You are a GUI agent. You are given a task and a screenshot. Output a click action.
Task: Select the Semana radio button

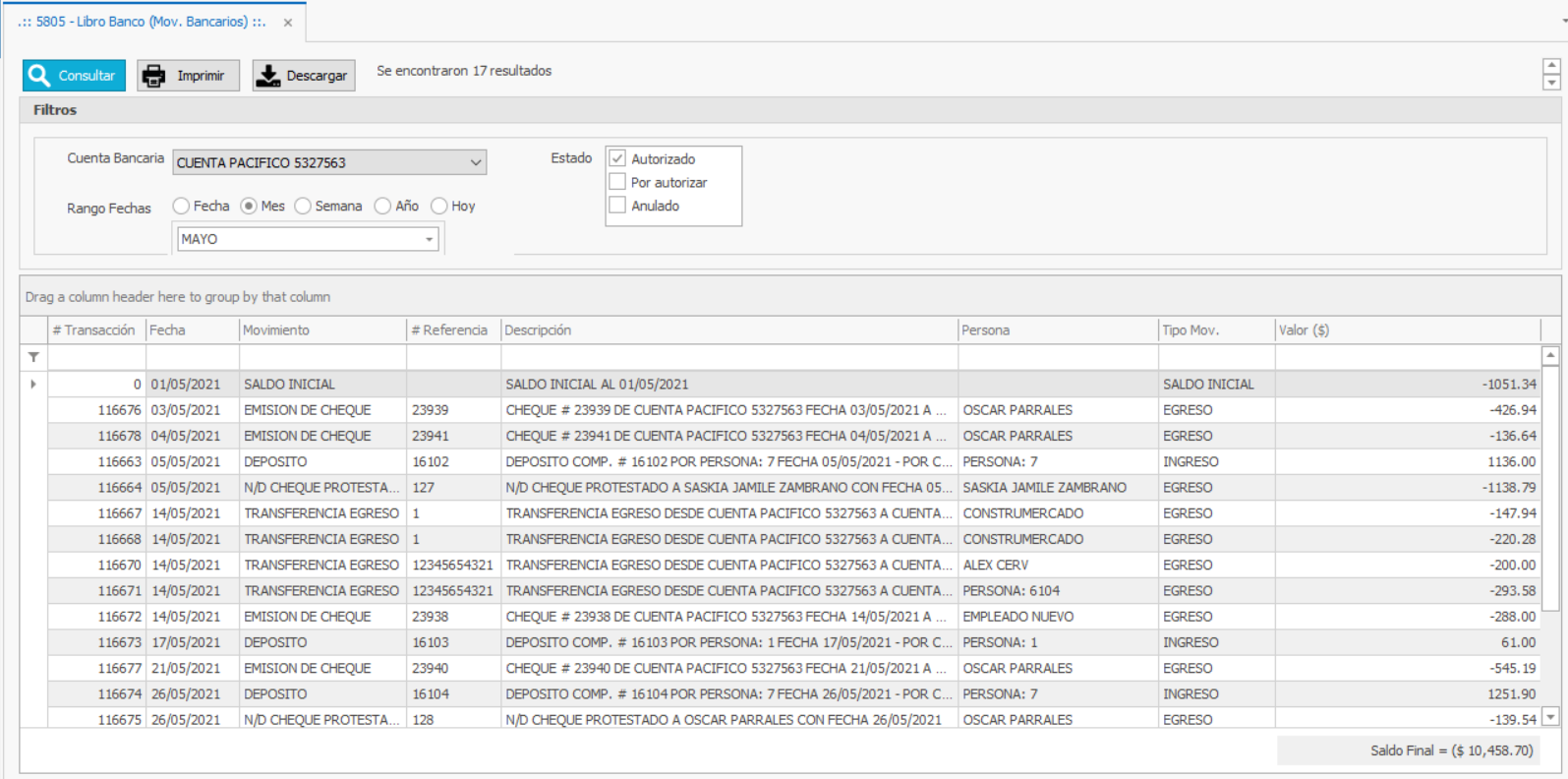coord(303,206)
